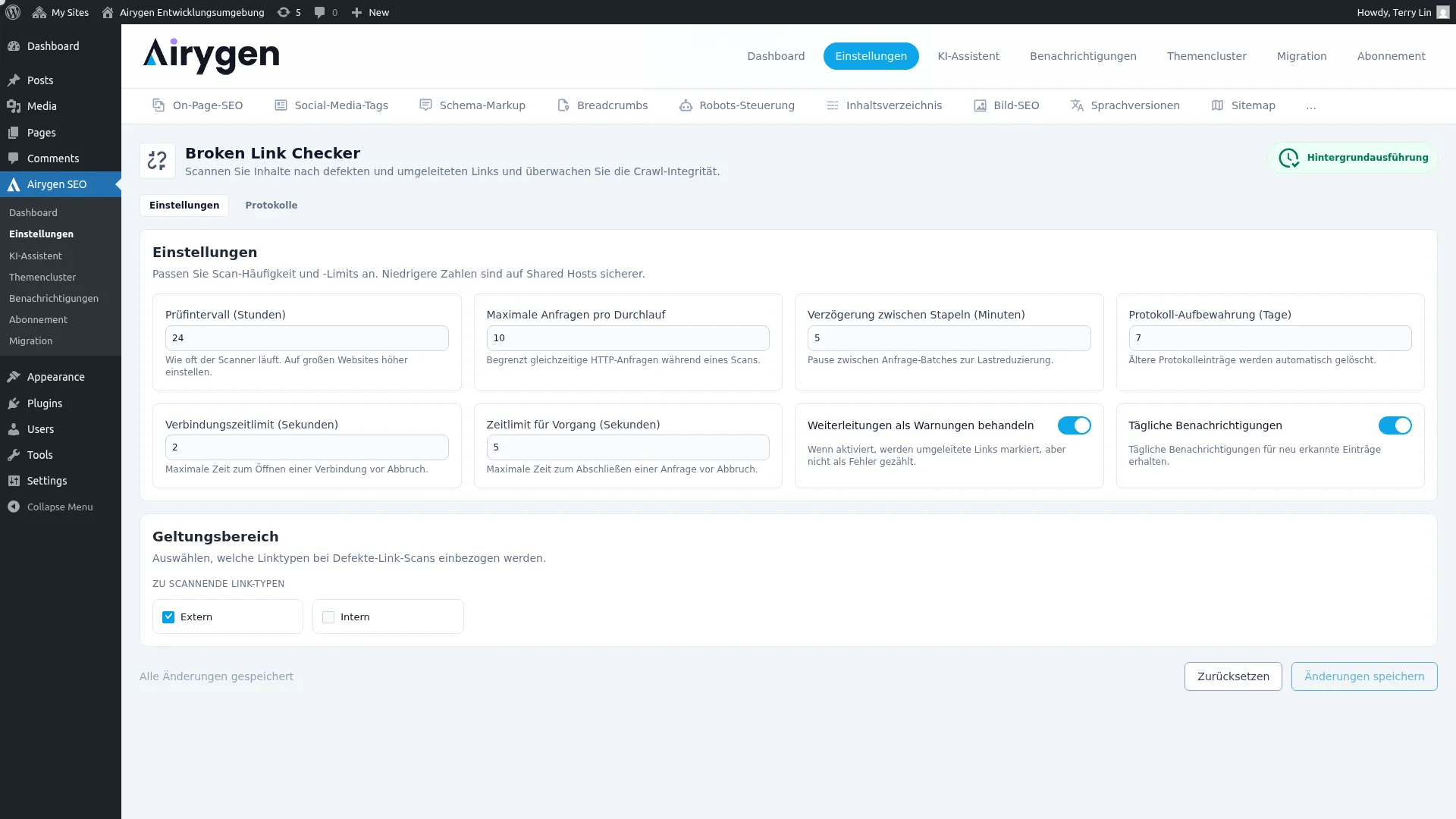This screenshot has width=1456, height=819.
Task: Select the Einstellungen sub-tab
Action: [184, 206]
